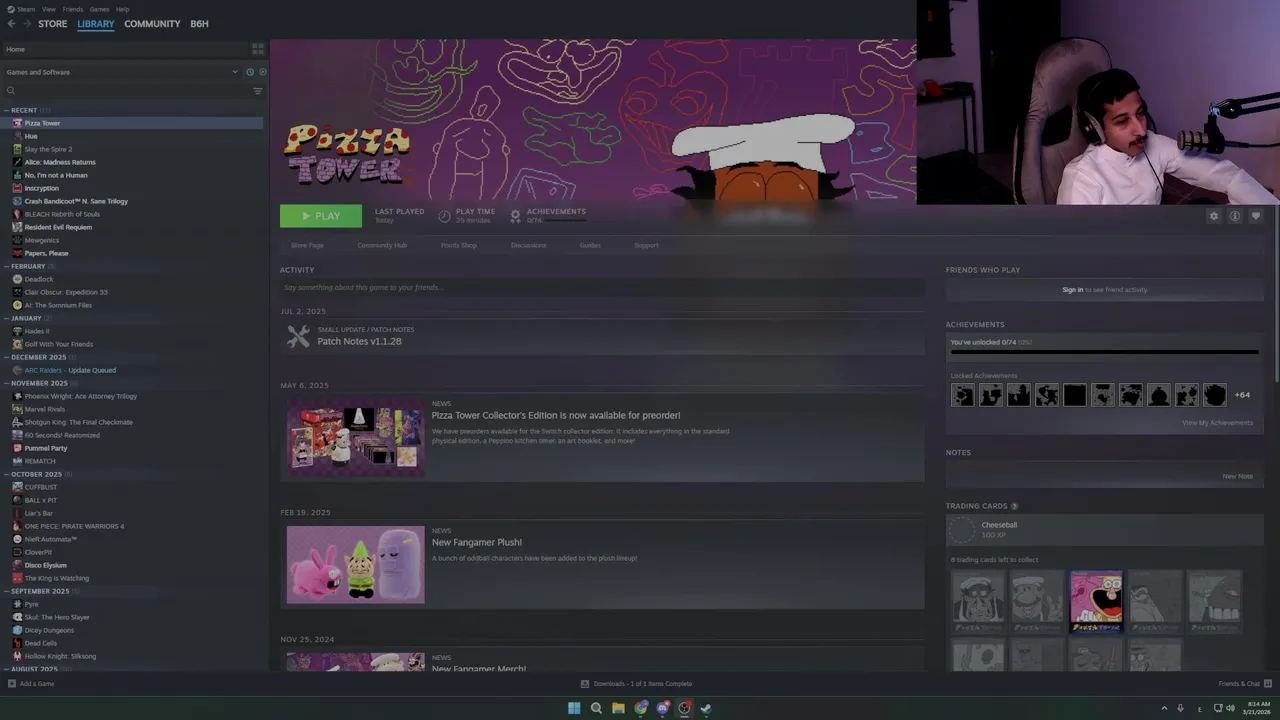Open the Games menu
This screenshot has height=720, width=1280.
[x=99, y=9]
